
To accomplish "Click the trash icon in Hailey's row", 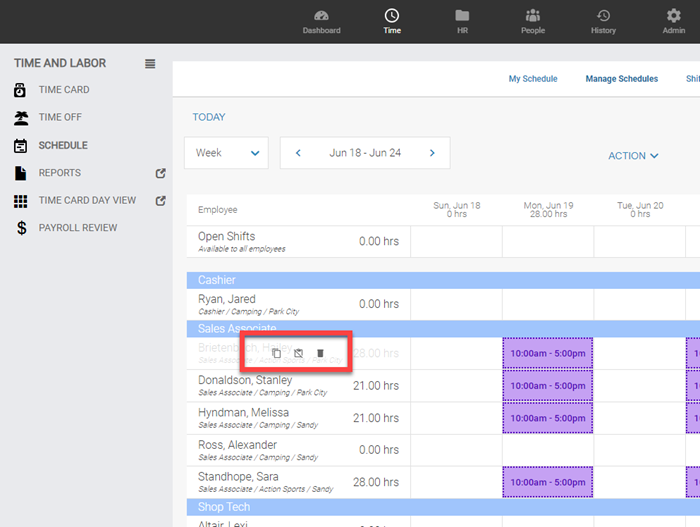I will point(320,353).
